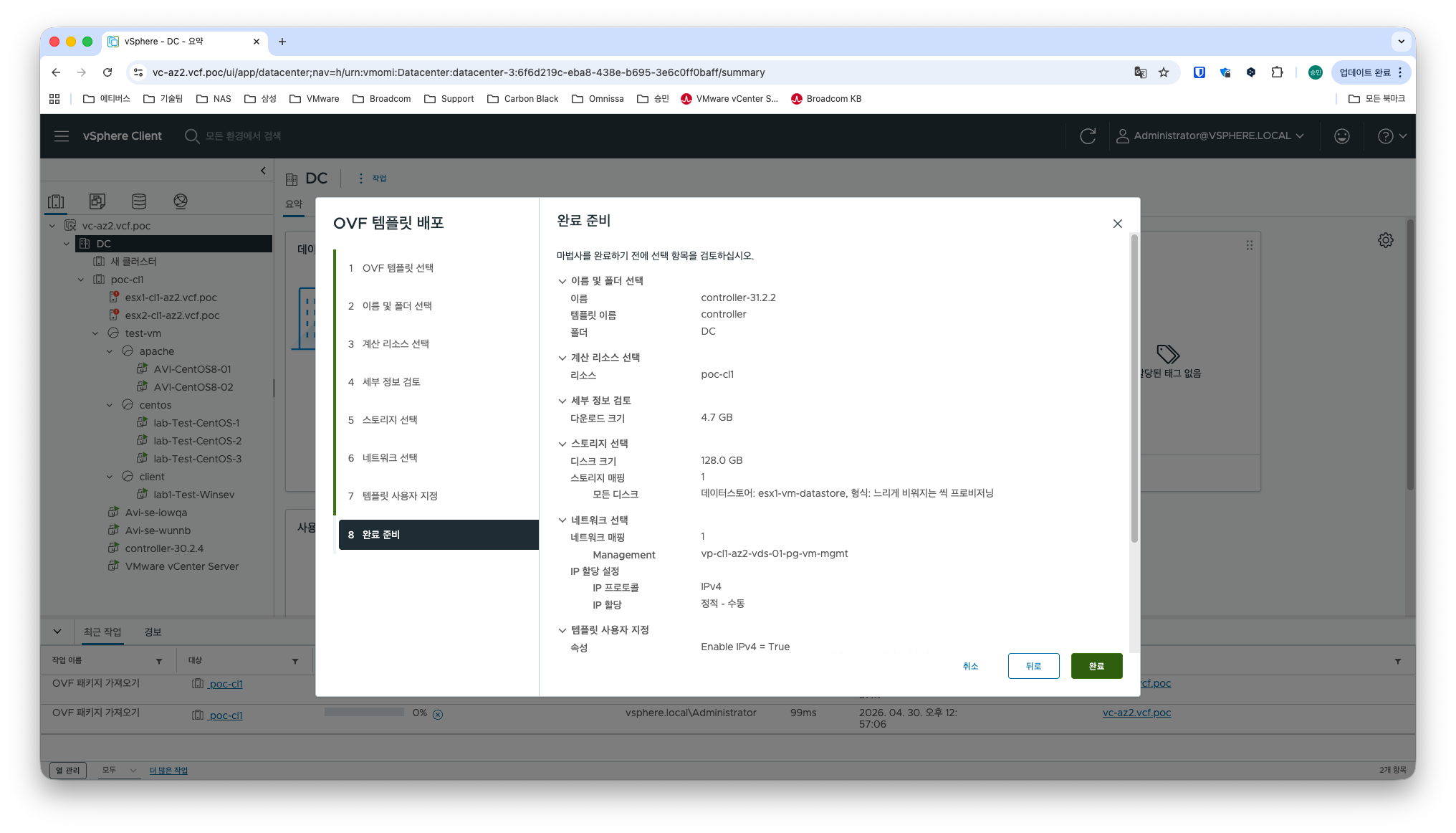
Task: Open the feedback smiley icon
Action: click(x=1342, y=136)
